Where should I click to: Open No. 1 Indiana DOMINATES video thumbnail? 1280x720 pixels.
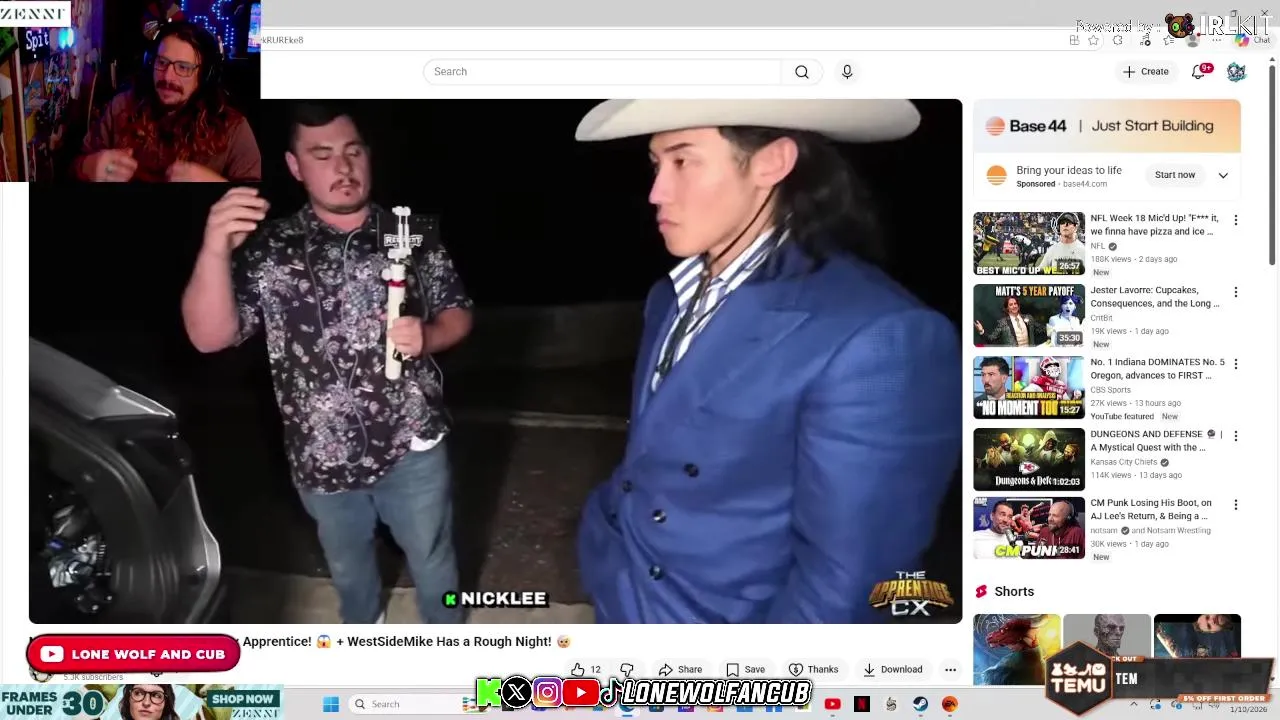click(1029, 387)
